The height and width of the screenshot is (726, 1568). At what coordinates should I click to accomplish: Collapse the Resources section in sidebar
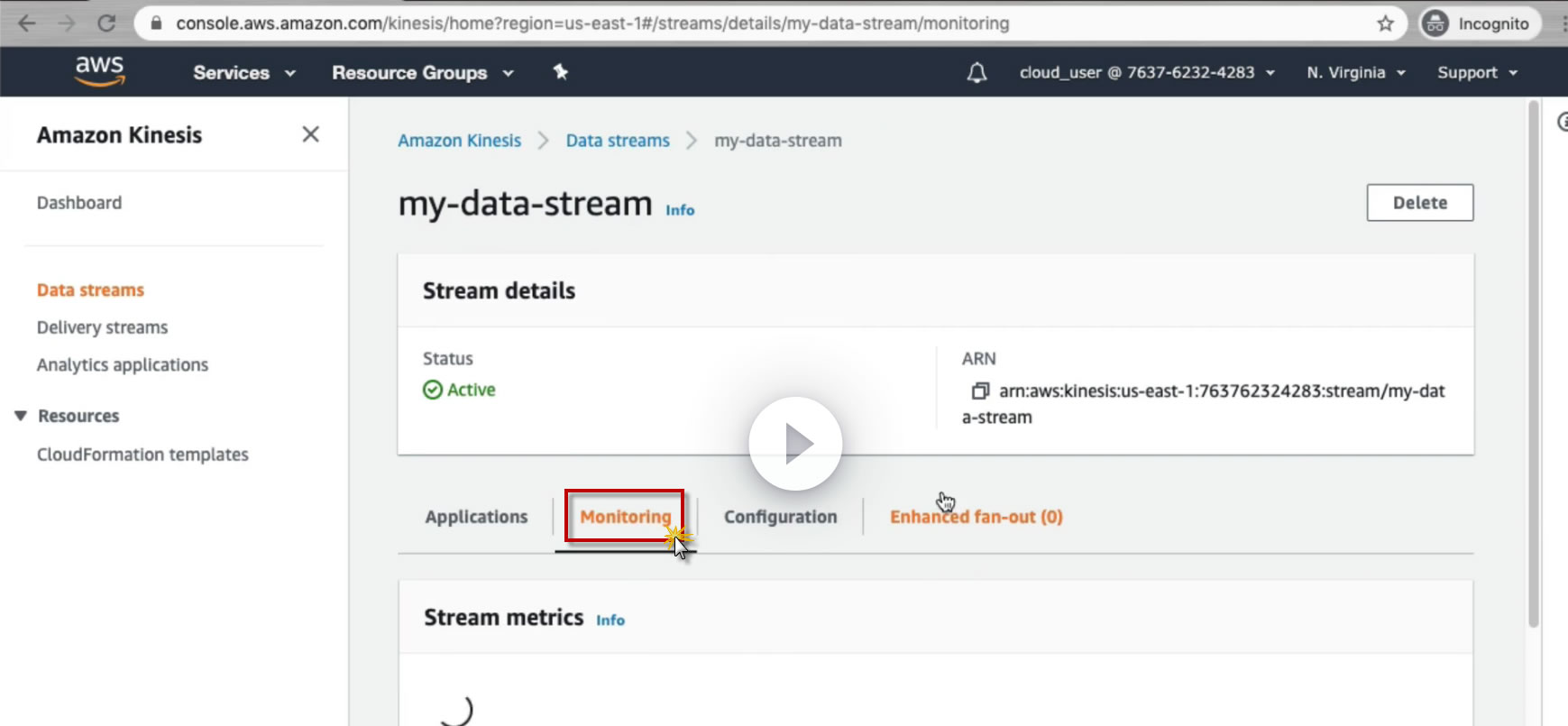pyautogui.click(x=21, y=416)
